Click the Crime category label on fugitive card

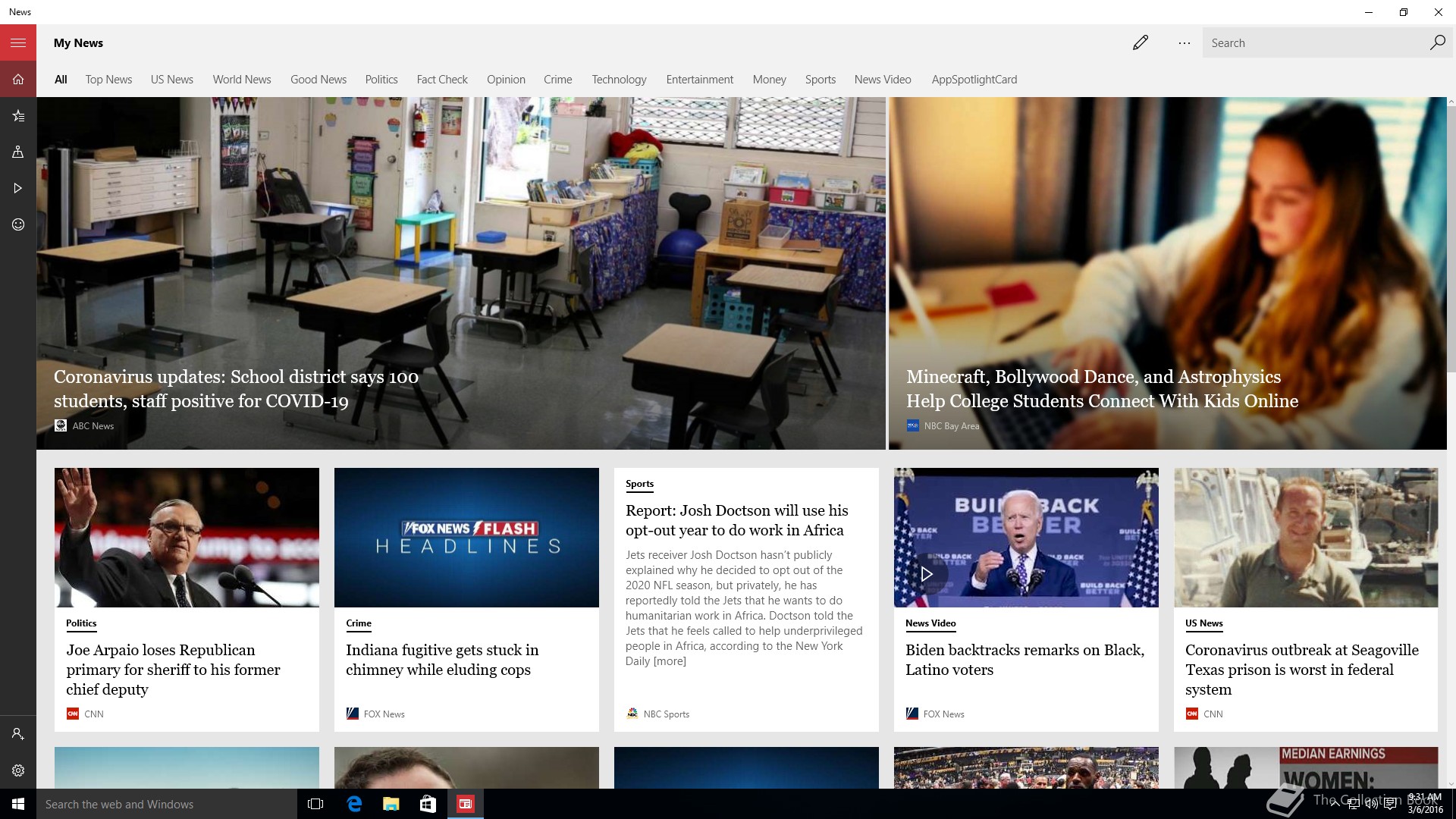(359, 623)
